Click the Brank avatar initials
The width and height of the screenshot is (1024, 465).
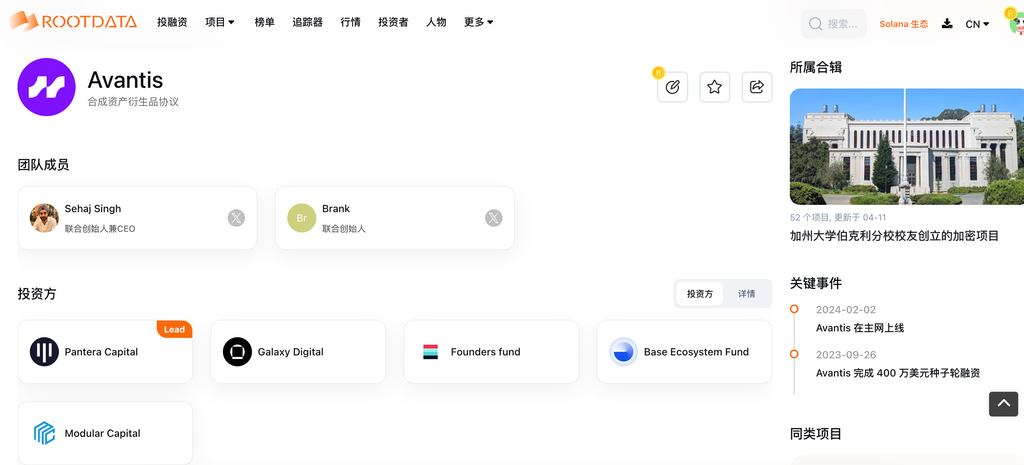(x=302, y=218)
